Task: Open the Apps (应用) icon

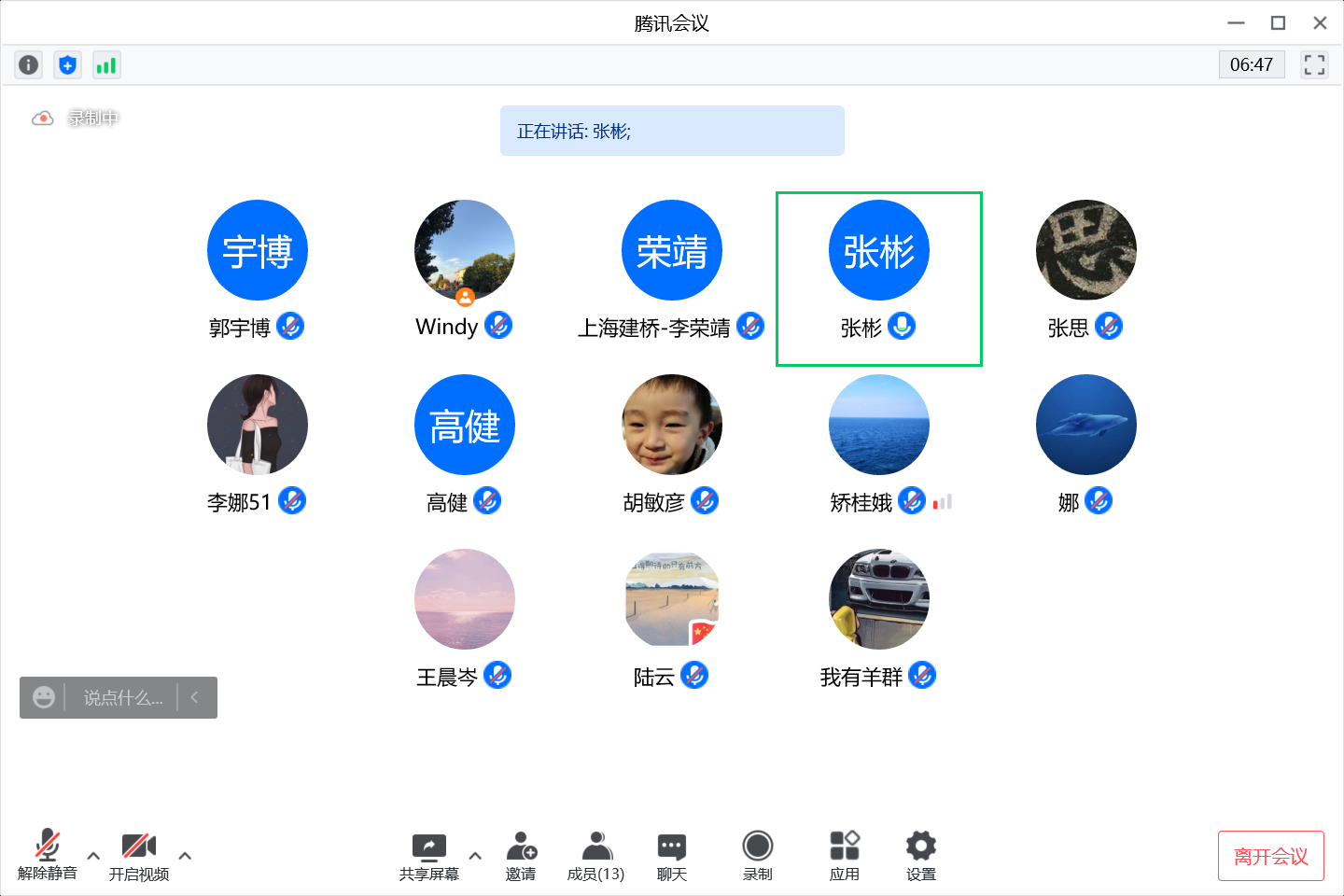Action: coord(844,855)
